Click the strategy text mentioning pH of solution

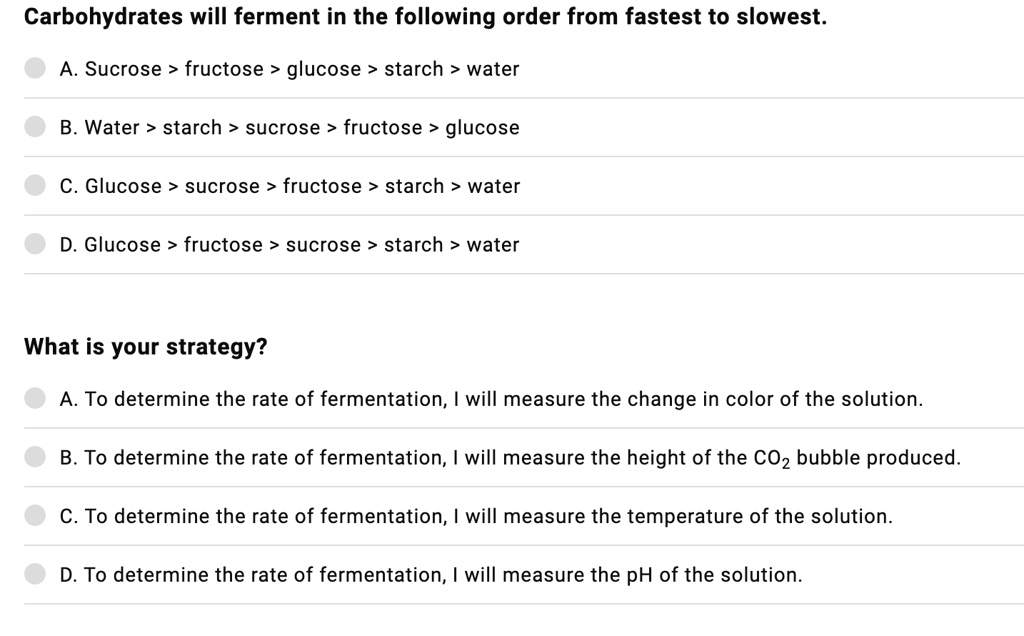coord(430,575)
